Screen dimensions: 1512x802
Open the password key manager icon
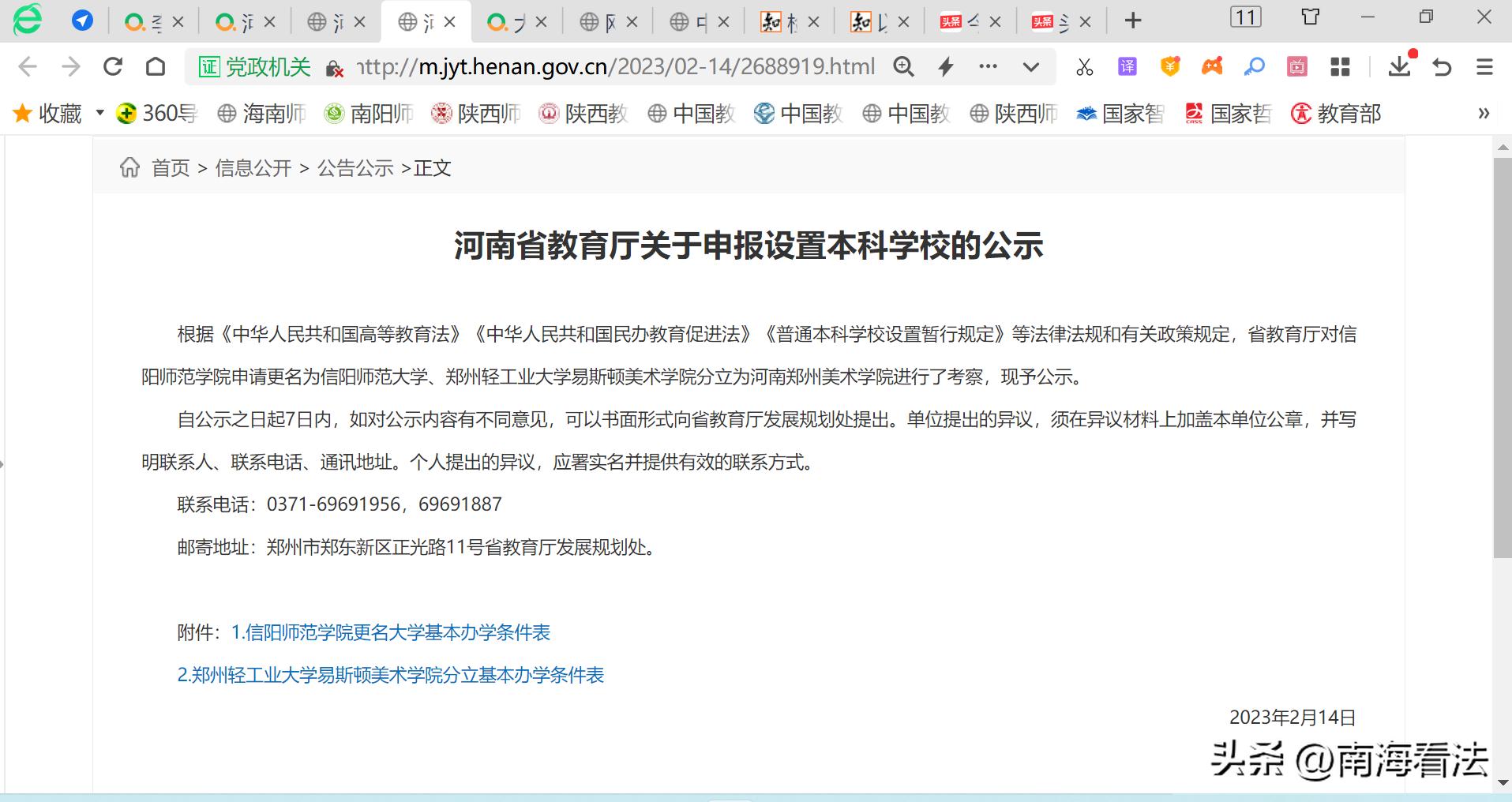1255,66
